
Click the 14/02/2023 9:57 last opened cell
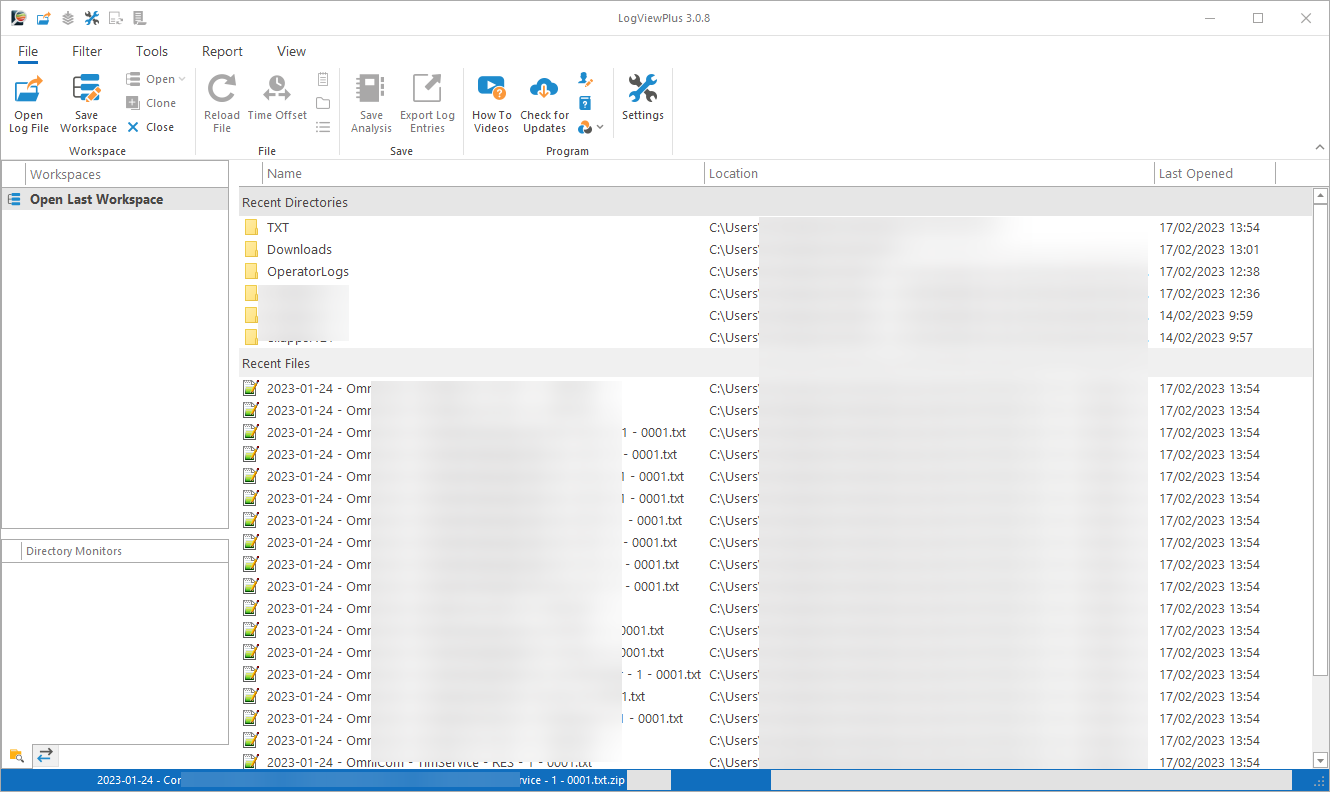1206,337
